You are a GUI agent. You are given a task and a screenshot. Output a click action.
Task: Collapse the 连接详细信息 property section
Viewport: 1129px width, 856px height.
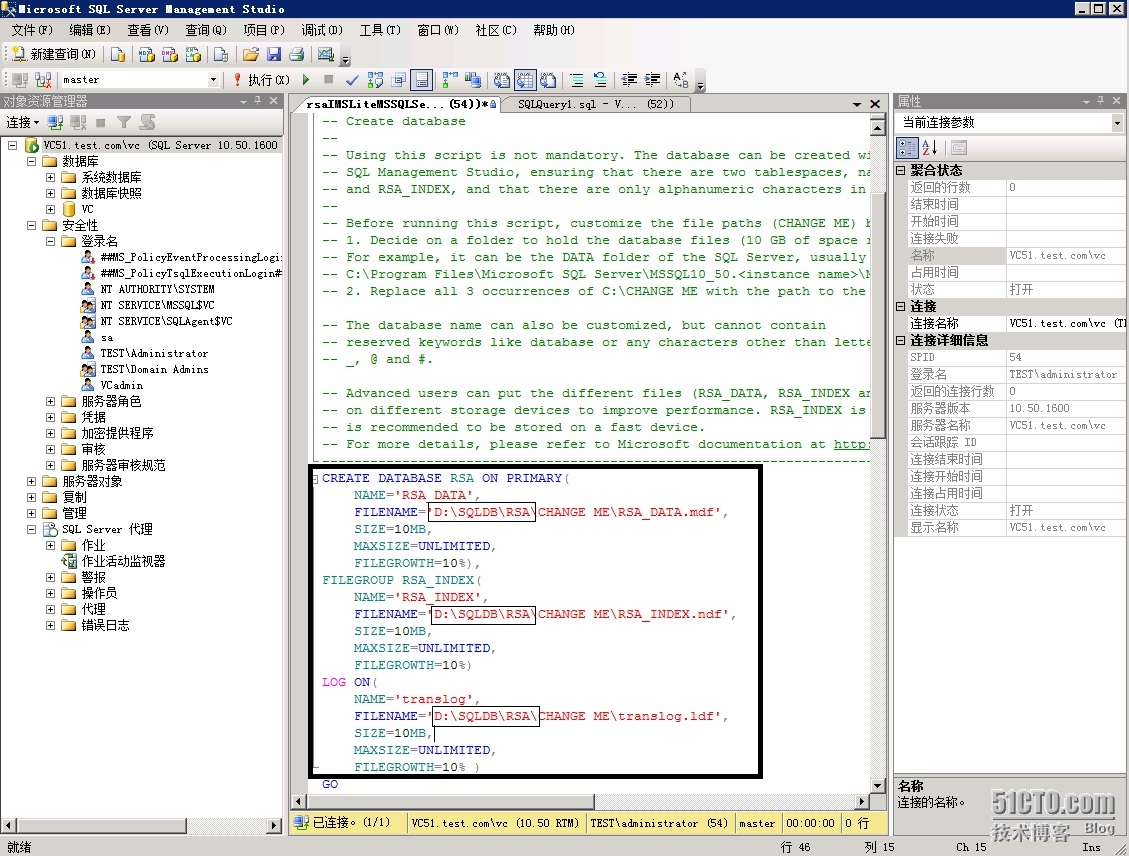[x=901, y=341]
